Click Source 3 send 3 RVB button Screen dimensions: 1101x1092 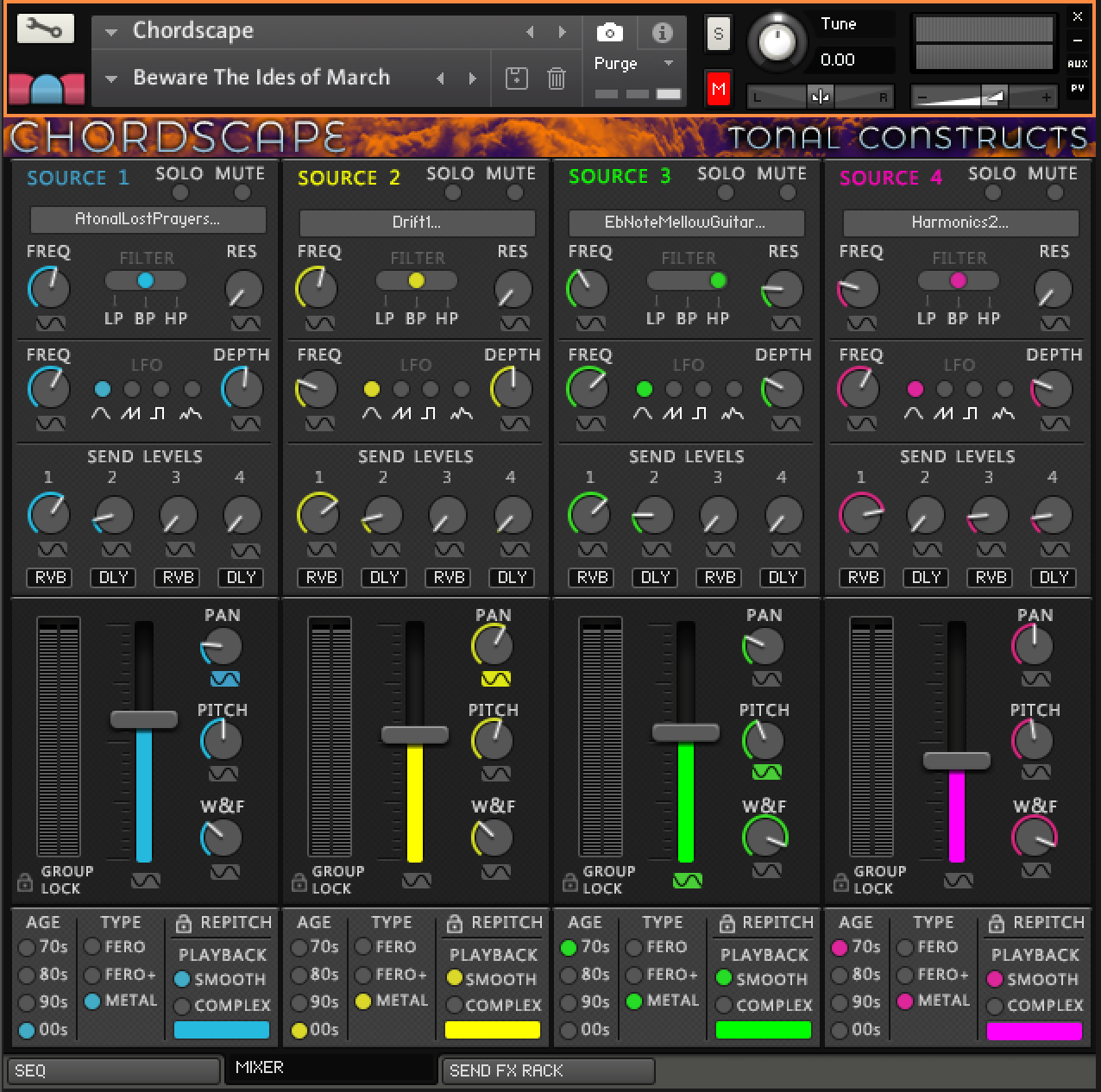[x=720, y=577]
